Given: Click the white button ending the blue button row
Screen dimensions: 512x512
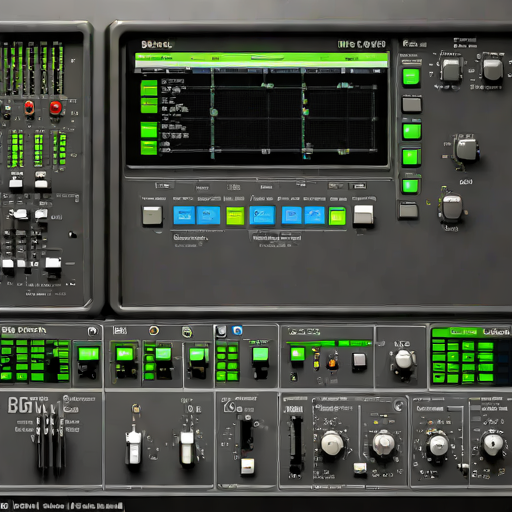Looking at the screenshot, I should pos(363,215).
